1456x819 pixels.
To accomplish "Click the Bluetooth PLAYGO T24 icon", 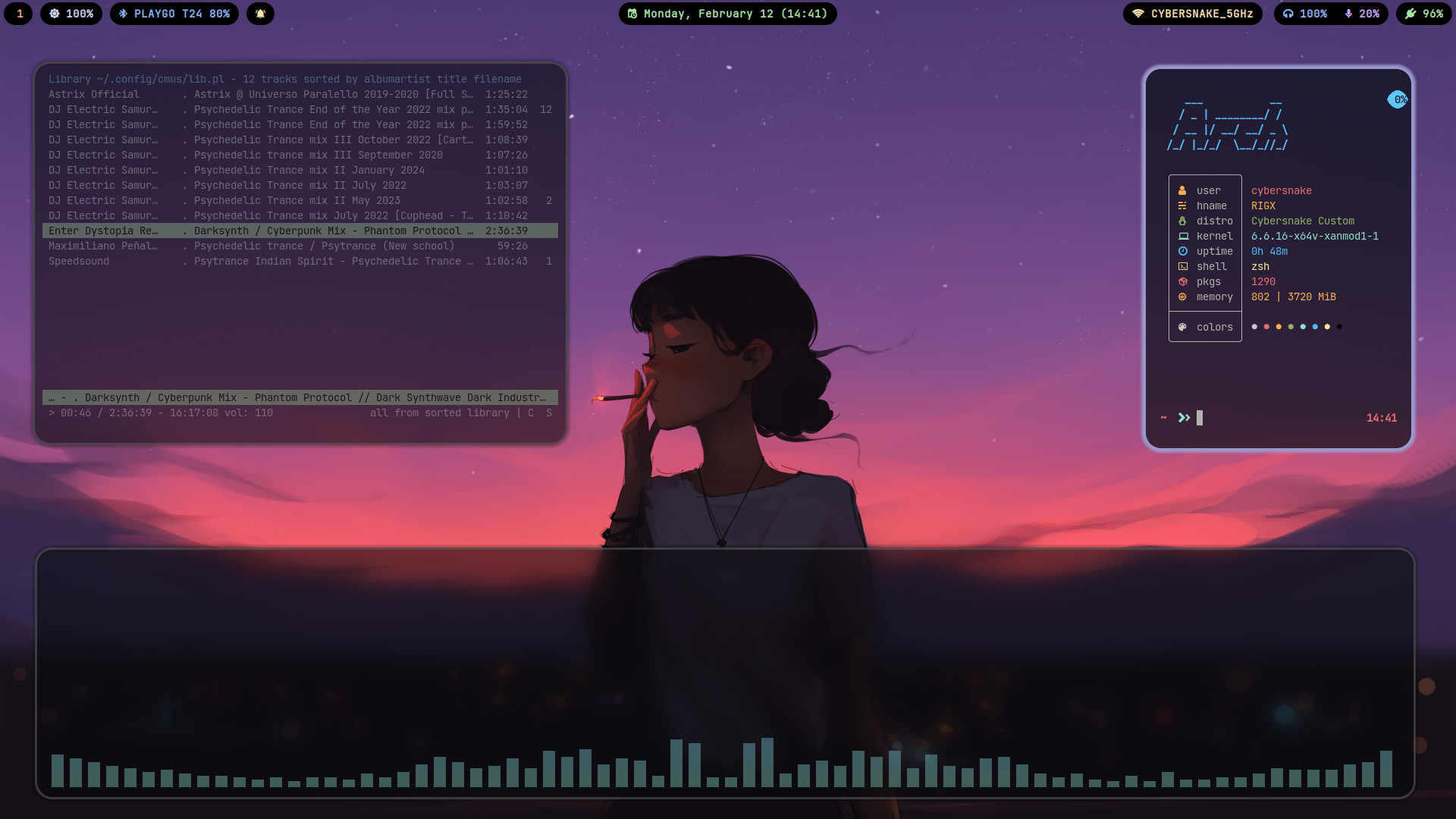I will [x=124, y=14].
